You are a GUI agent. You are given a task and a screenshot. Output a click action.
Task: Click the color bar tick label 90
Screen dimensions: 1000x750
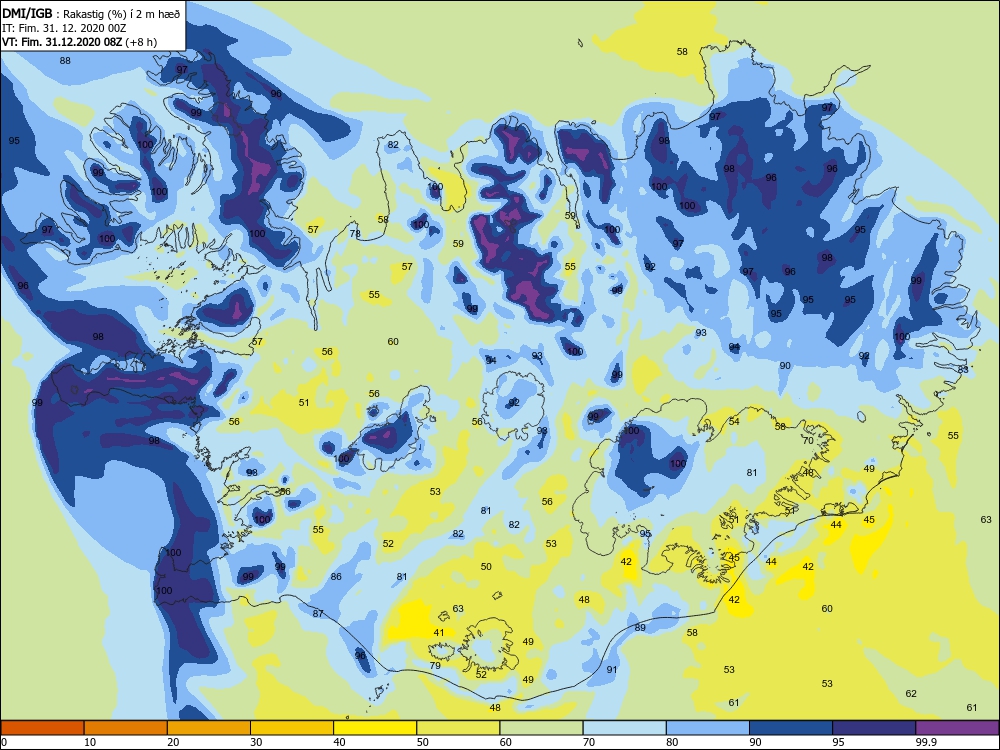tap(755, 742)
